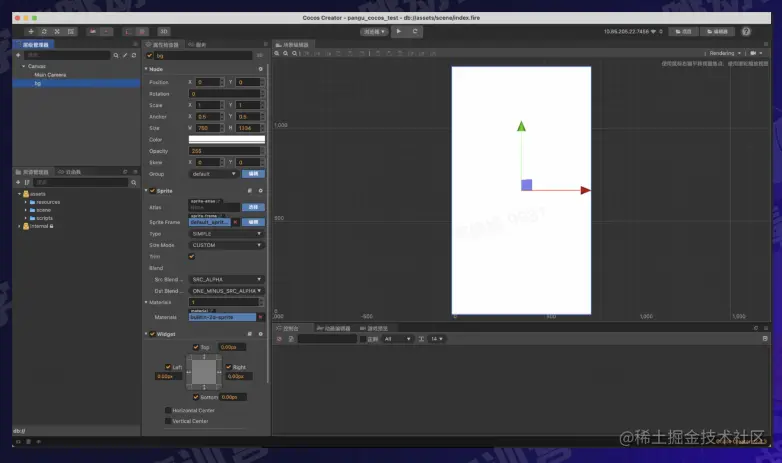Toggle the Widget component checkbox
Viewport: 782px width, 463px height.
click(x=153, y=334)
